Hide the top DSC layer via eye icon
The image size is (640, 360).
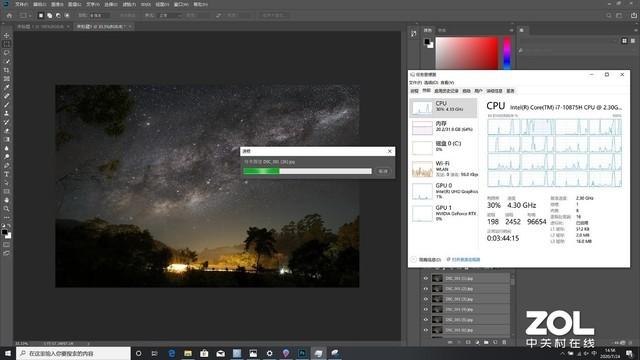[426, 278]
